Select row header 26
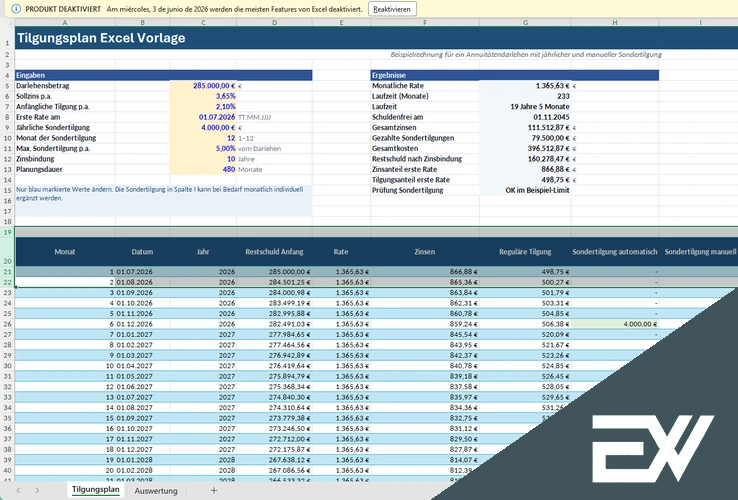This screenshot has width=738, height=500. click(x=8, y=324)
